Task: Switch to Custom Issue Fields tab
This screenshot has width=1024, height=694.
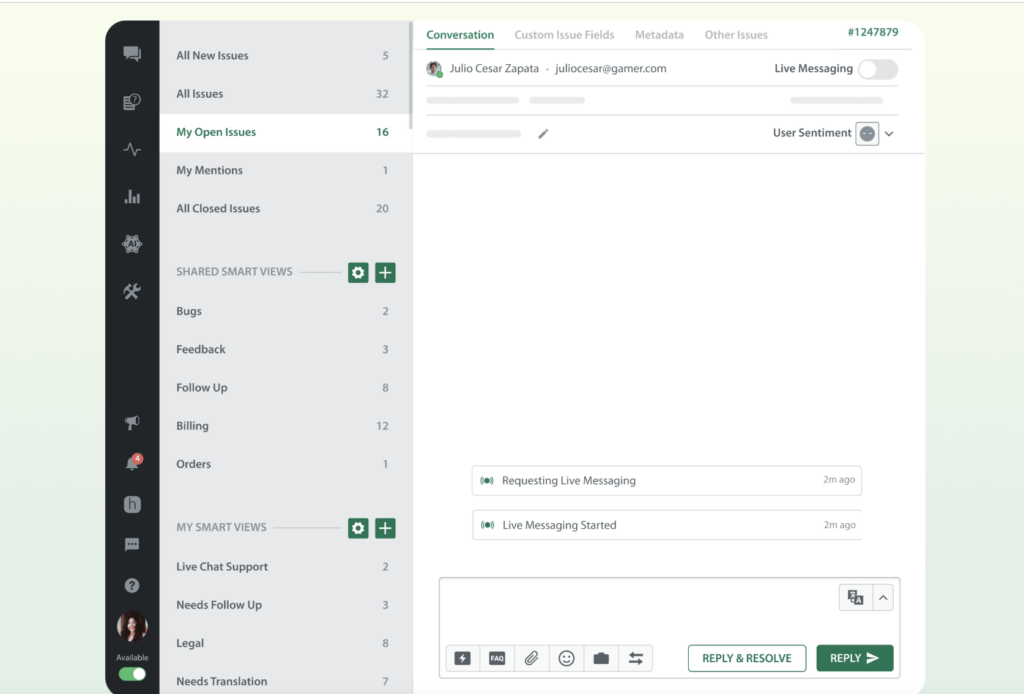Action: click(x=564, y=35)
